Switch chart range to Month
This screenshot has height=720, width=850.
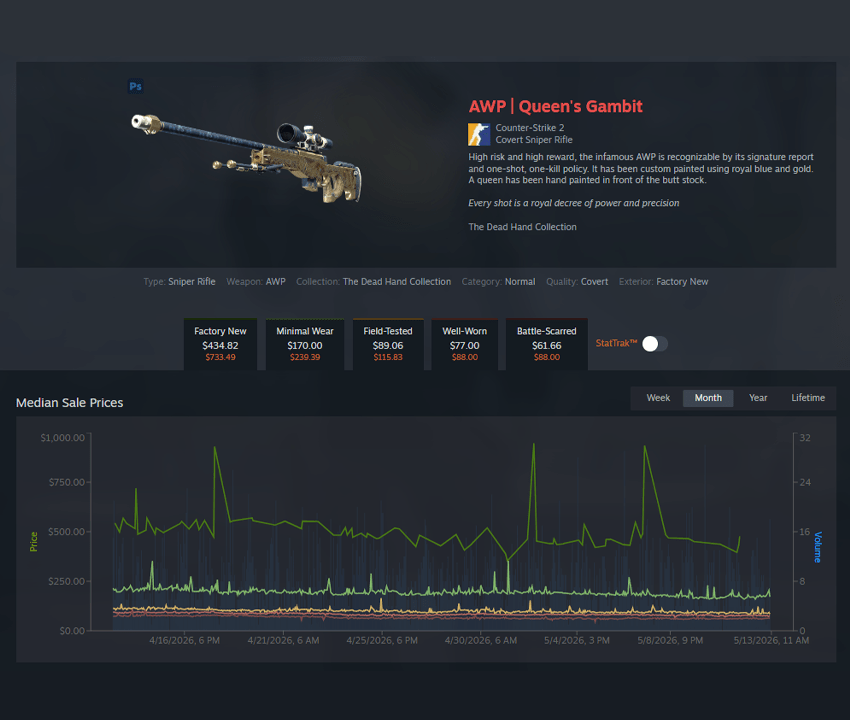coord(708,398)
